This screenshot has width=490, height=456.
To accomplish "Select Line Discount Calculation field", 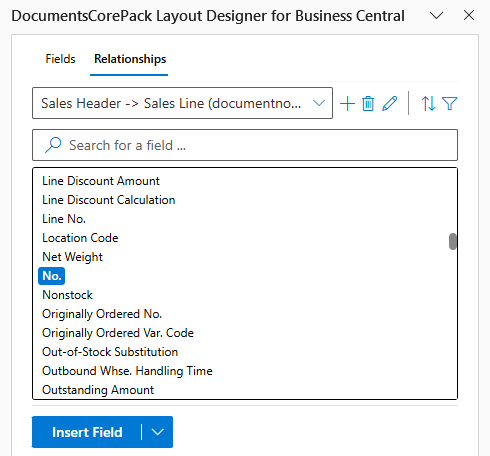I will pyautogui.click(x=108, y=200).
